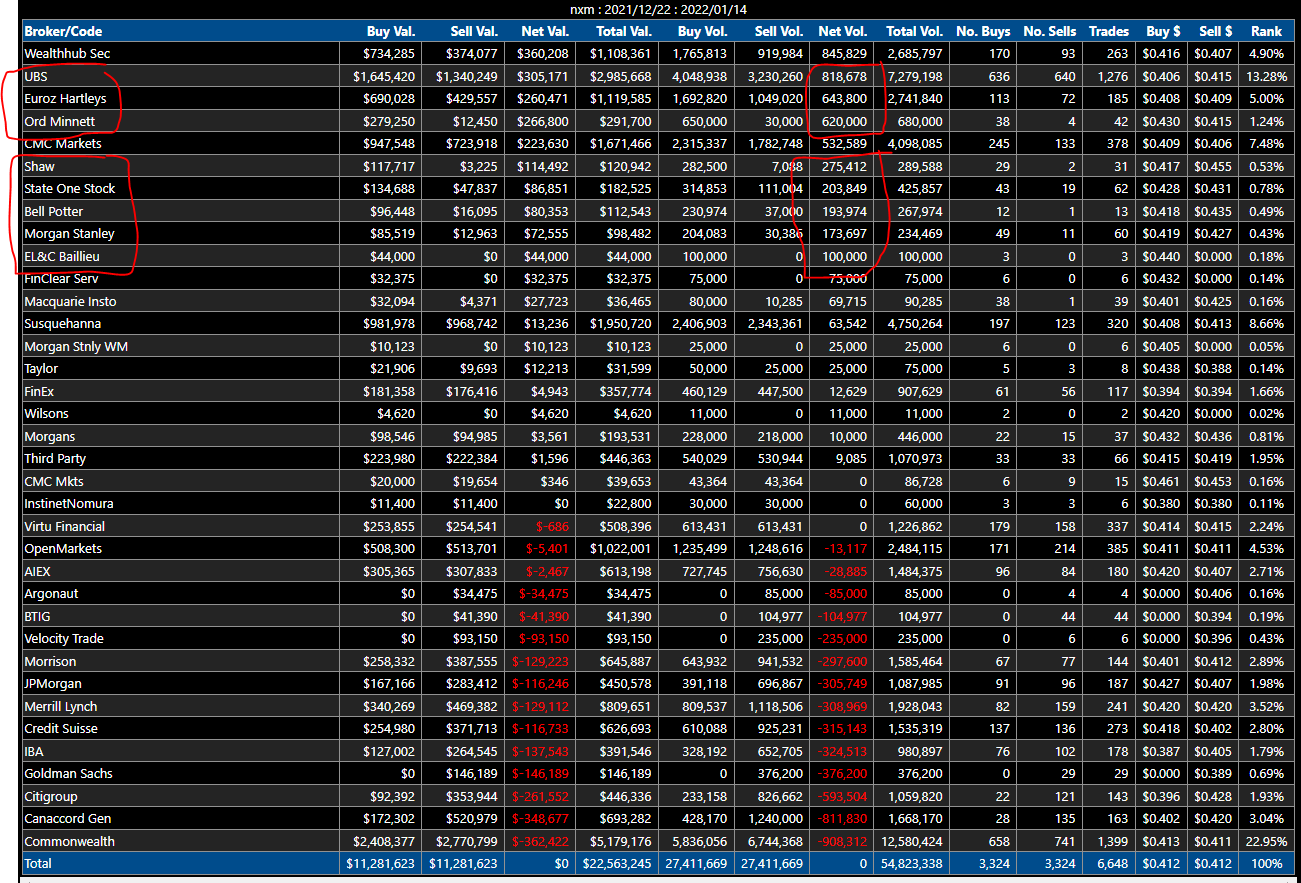The height and width of the screenshot is (883, 1301).
Task: Sort by the Buy Vol. column header
Action: click(702, 31)
